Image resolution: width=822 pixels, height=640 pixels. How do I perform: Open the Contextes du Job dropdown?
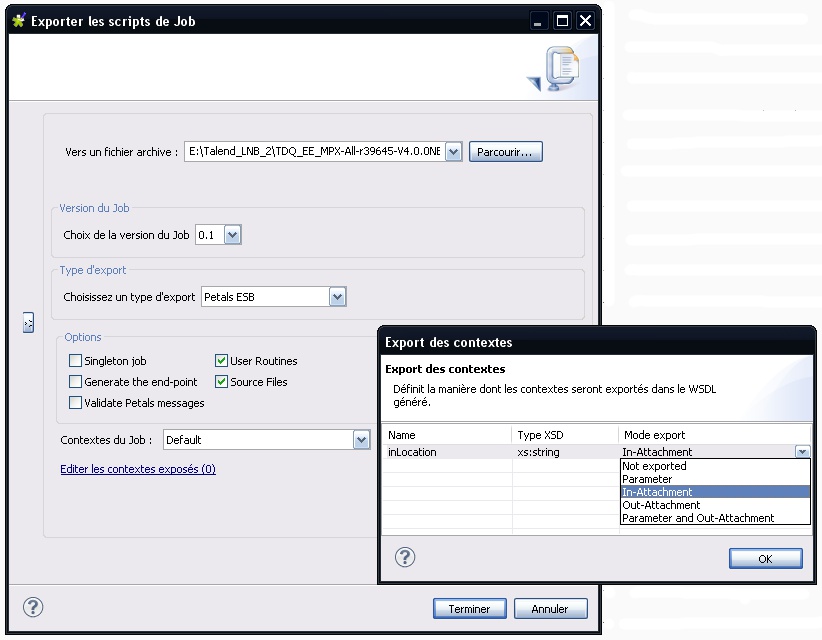coord(361,439)
